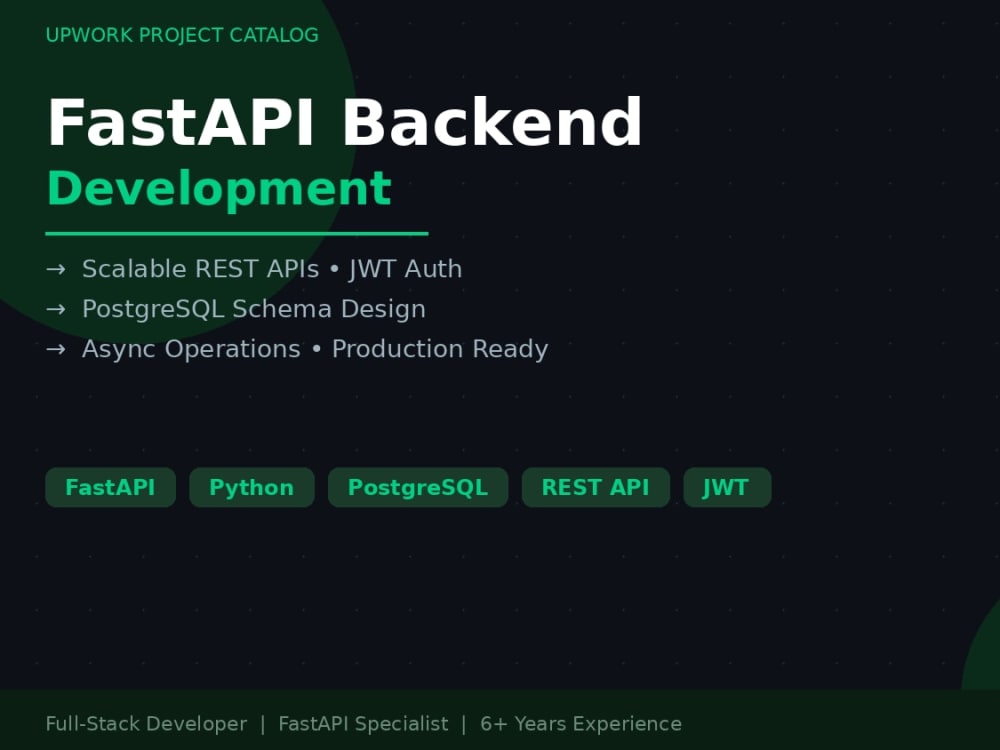Click the JWT tag pill
The image size is (1000, 750).
727,487
